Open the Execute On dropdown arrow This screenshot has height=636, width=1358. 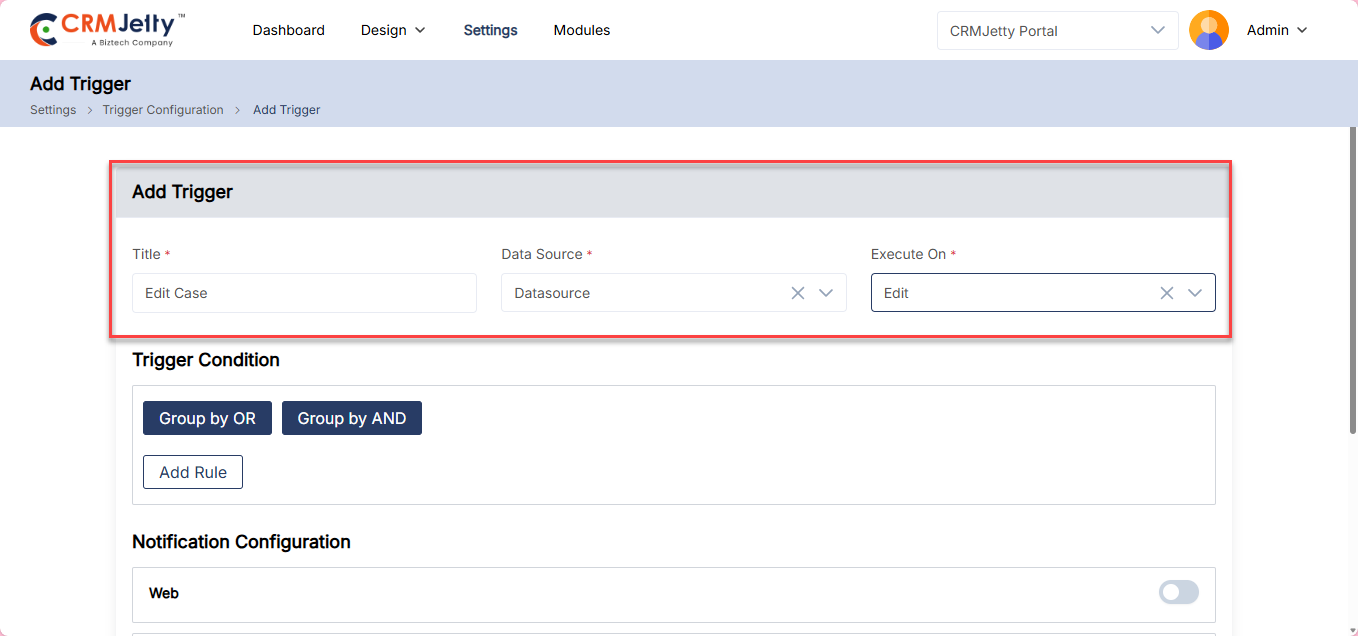point(1195,293)
